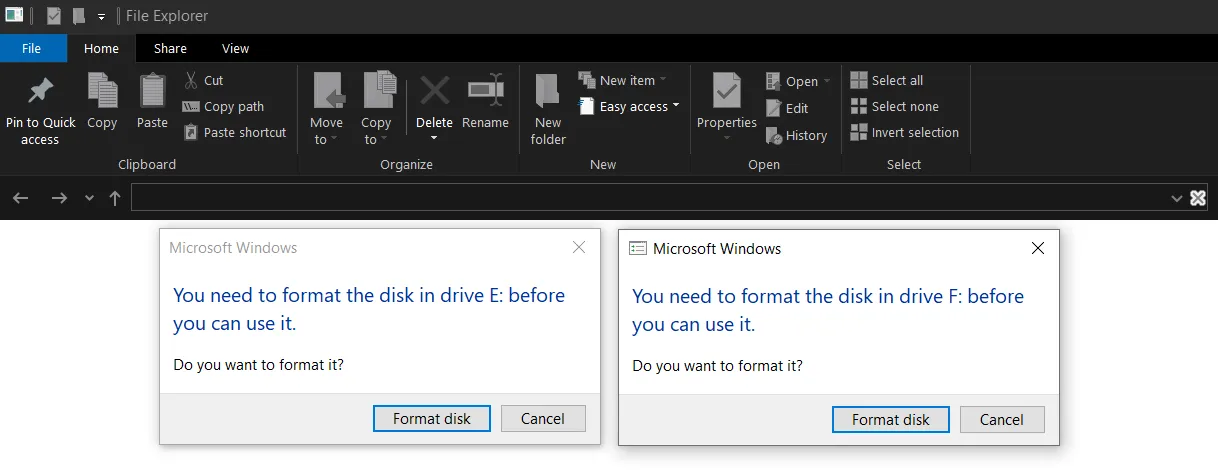Click Format disk for drive F:
1218x470 pixels.
[890, 420]
